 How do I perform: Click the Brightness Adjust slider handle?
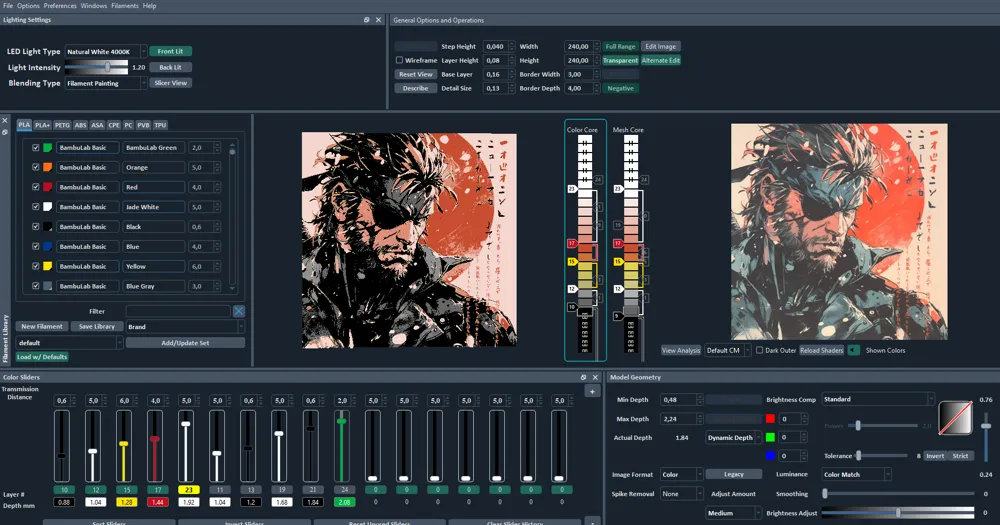(899, 512)
